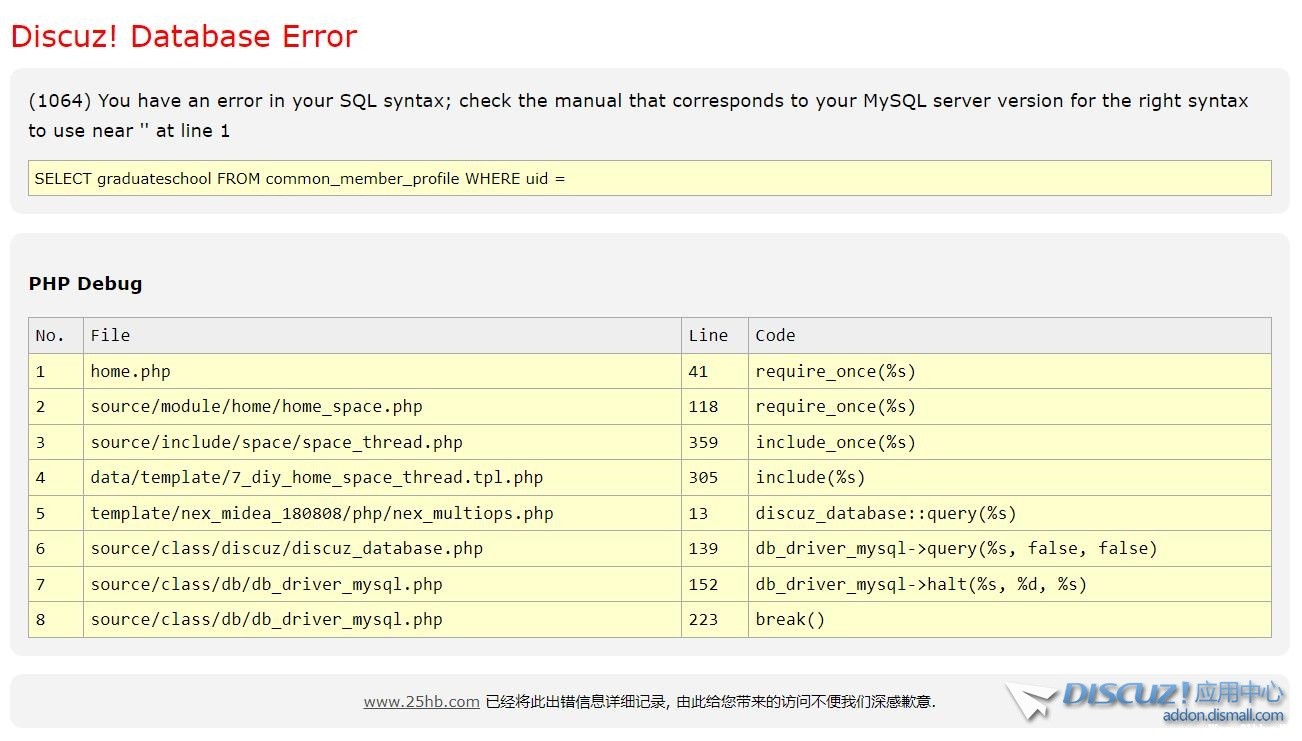
Task: Click the www.25hb.com link
Action: pyautogui.click(x=421, y=702)
